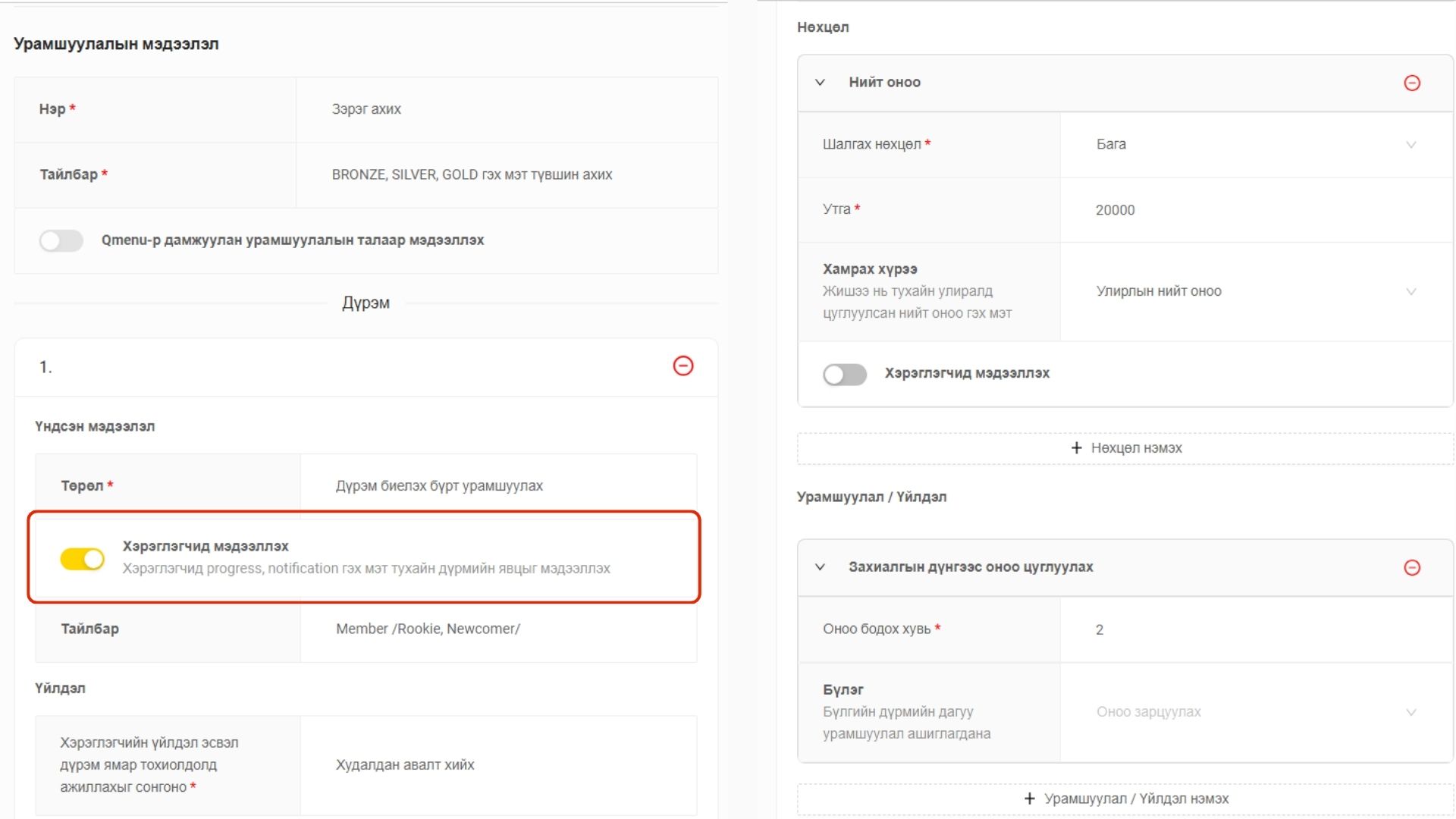Toggle Qmenu-р дамжуулан урамшууллын талаар мэдээллэх switch
Image resolution: width=1456 pixels, height=819 pixels.
pyautogui.click(x=61, y=241)
